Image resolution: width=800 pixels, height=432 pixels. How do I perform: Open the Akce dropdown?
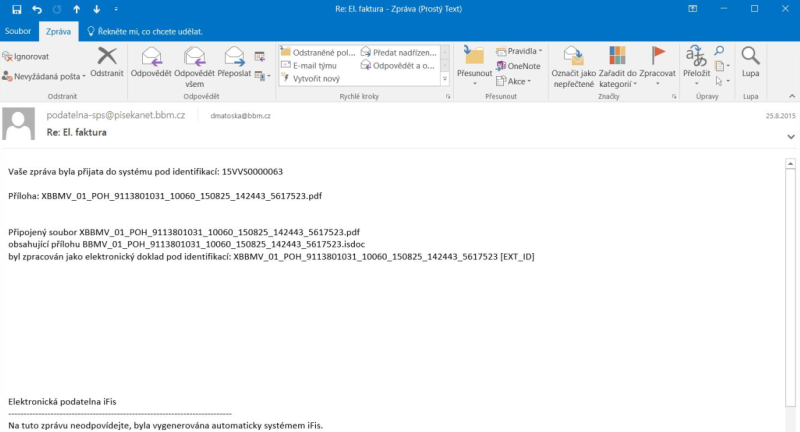click(514, 81)
